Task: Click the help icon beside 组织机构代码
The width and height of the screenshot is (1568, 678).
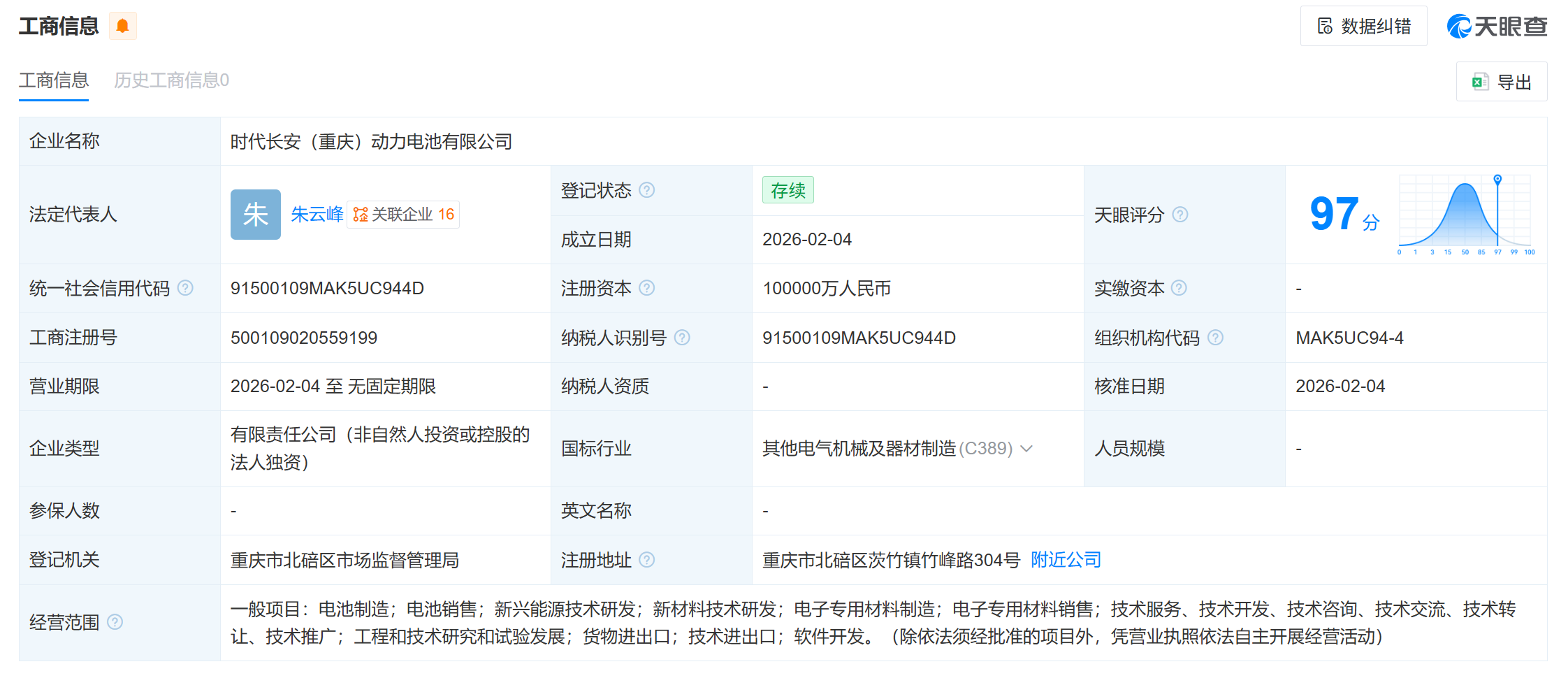Action: [x=1216, y=338]
